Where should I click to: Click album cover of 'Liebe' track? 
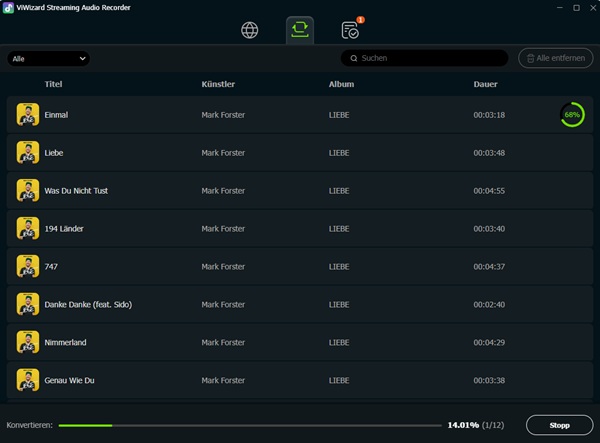tap(28, 152)
